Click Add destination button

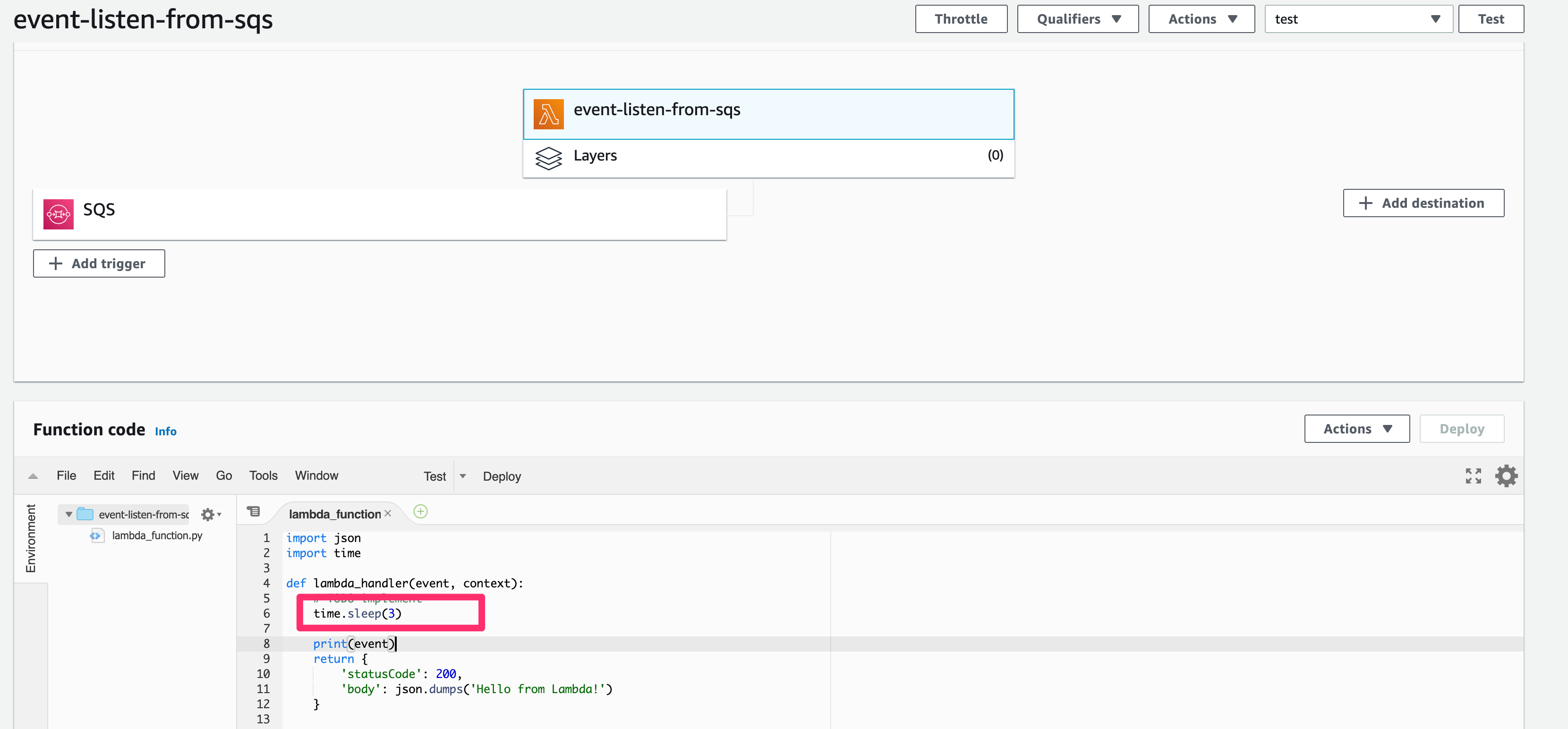point(1423,203)
